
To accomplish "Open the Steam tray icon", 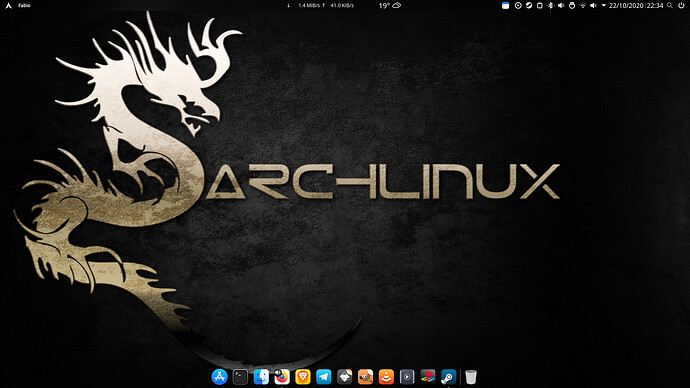I will pyautogui.click(x=529, y=5).
